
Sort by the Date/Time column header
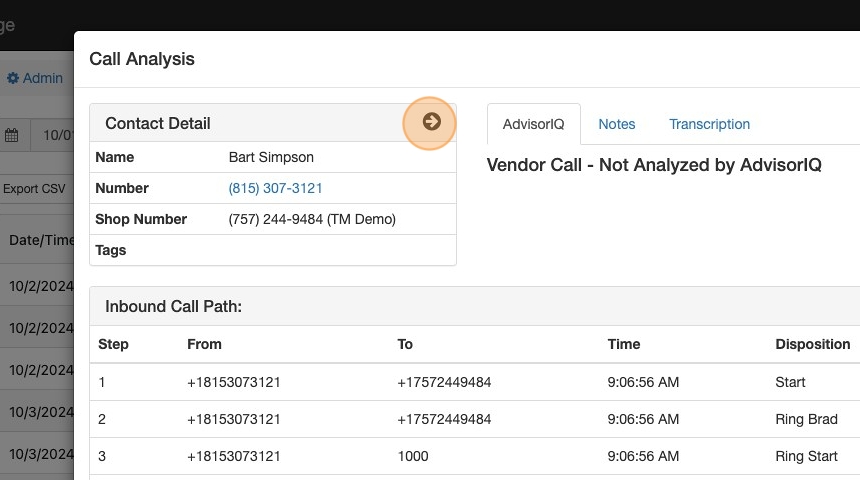coord(40,240)
